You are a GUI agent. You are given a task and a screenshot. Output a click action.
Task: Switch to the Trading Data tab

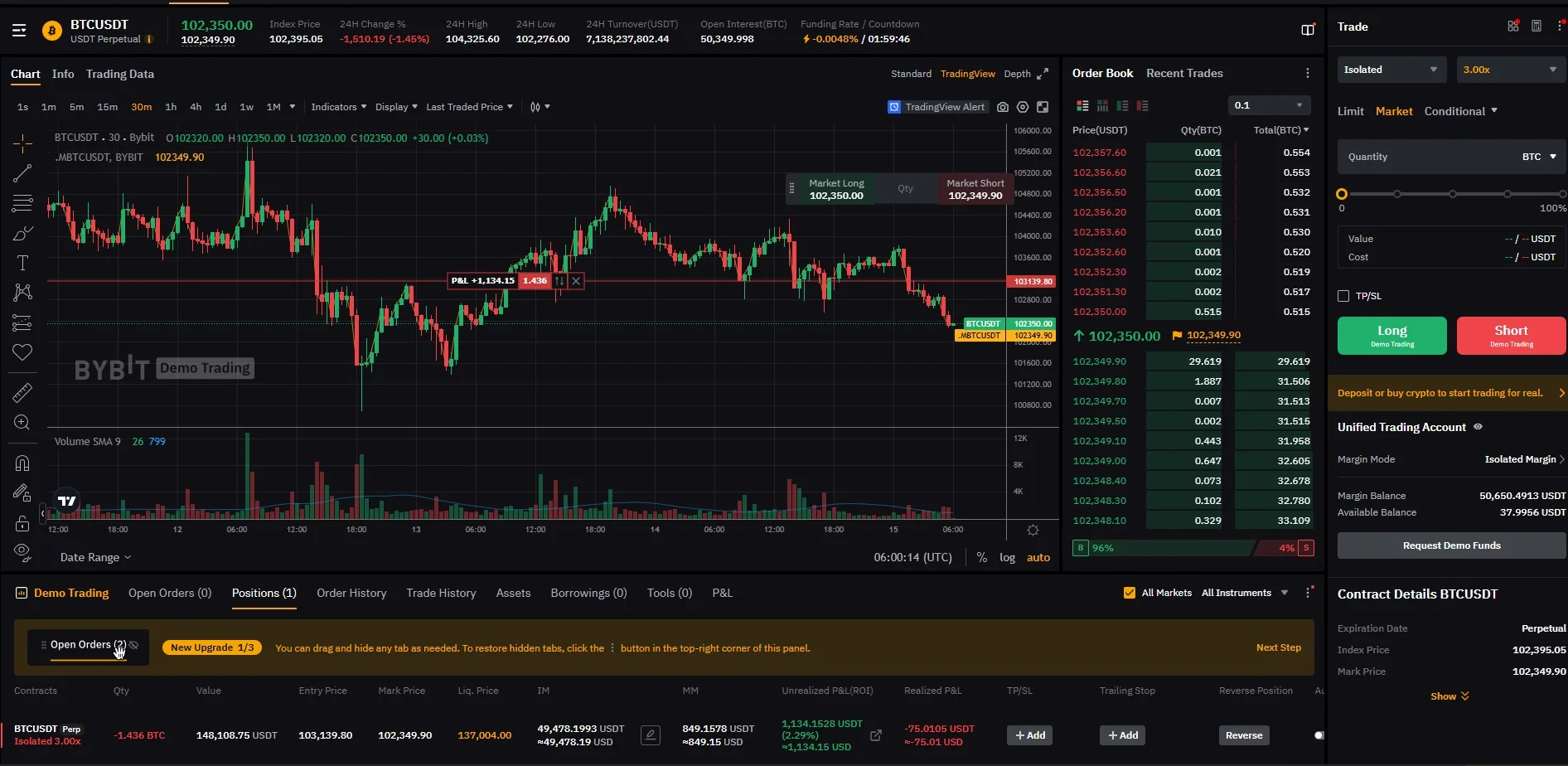[120, 74]
